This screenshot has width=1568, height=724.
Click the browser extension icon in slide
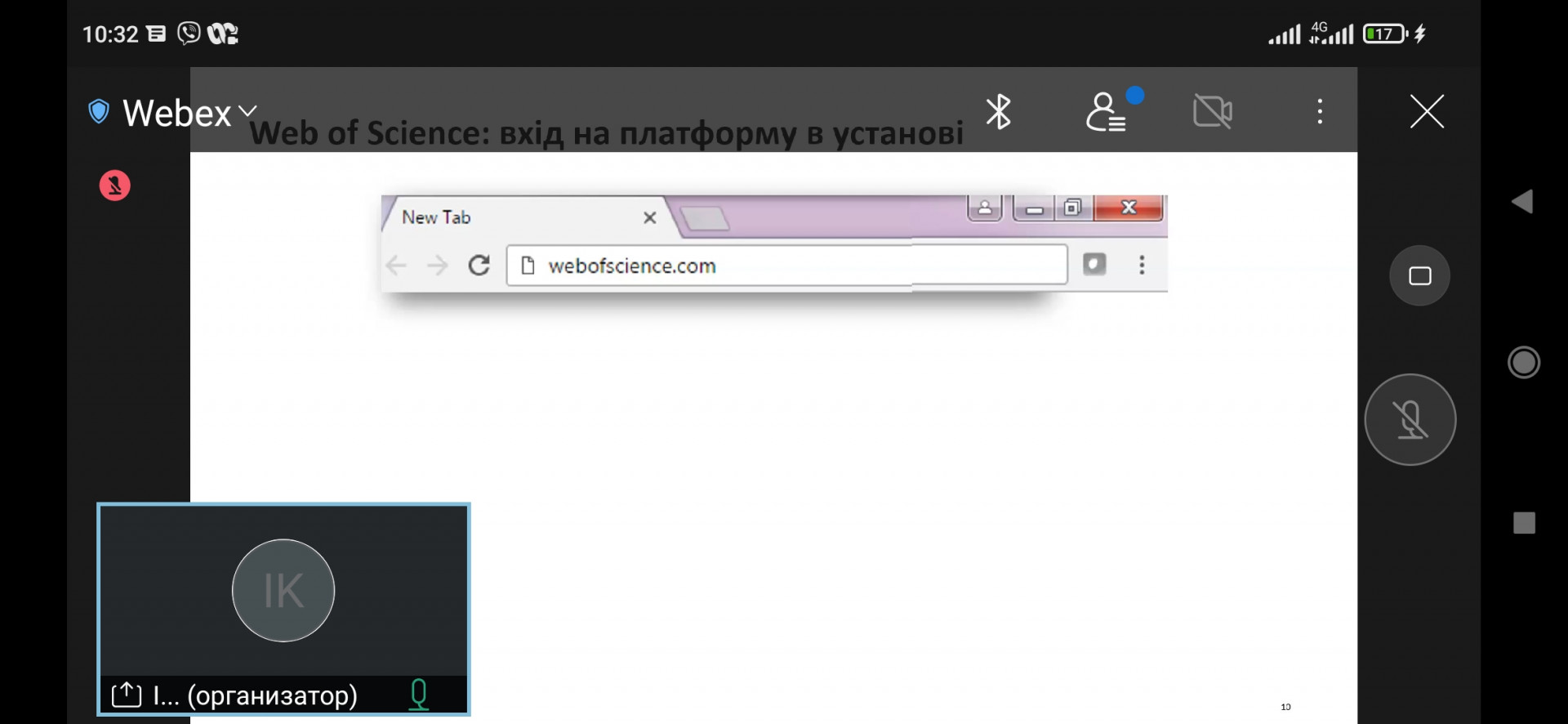[1094, 264]
